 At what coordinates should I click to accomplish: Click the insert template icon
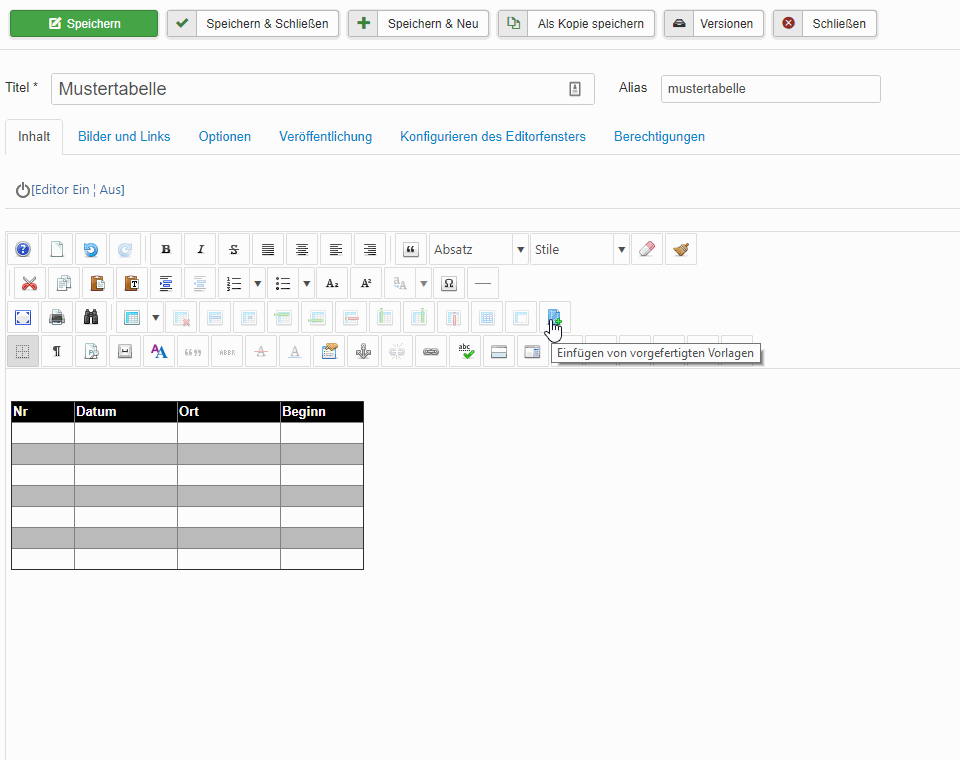pos(554,318)
